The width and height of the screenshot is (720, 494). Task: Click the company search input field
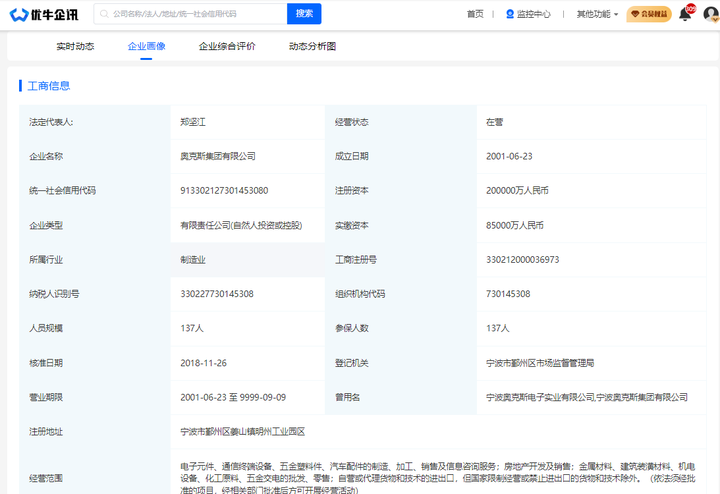[x=191, y=14]
